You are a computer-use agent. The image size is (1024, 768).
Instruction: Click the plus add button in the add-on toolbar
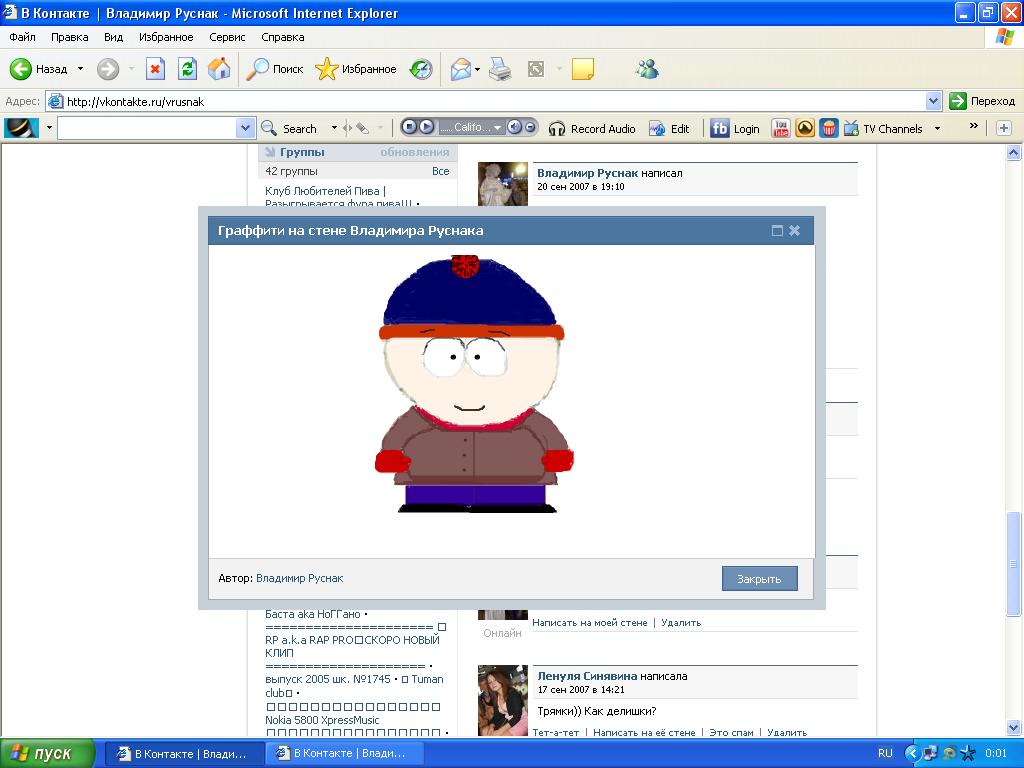tap(1004, 128)
